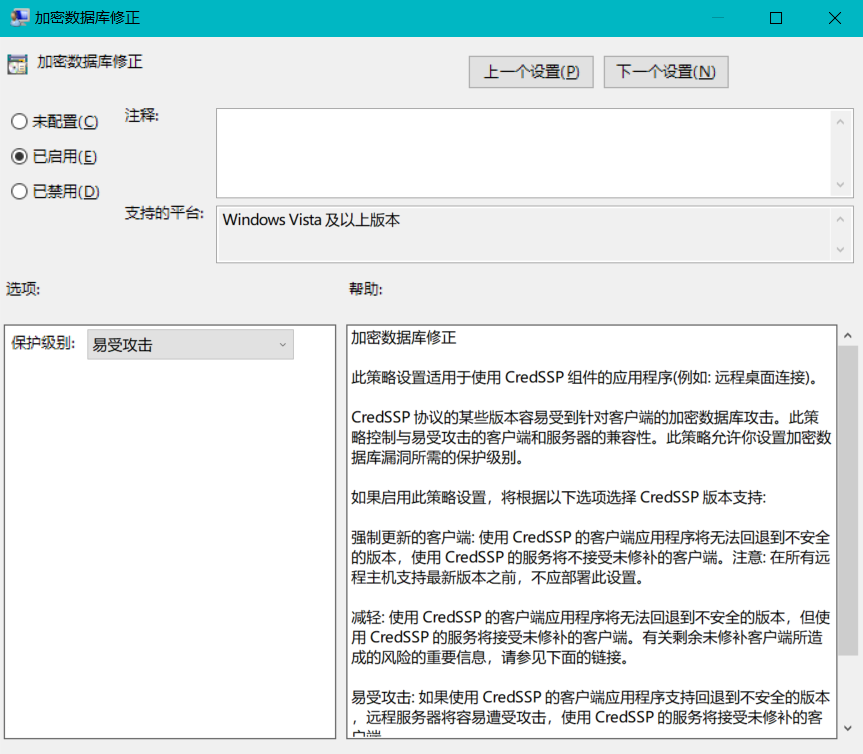The image size is (863, 754).
Task: Click the 注释 label
Action: [x=141, y=116]
